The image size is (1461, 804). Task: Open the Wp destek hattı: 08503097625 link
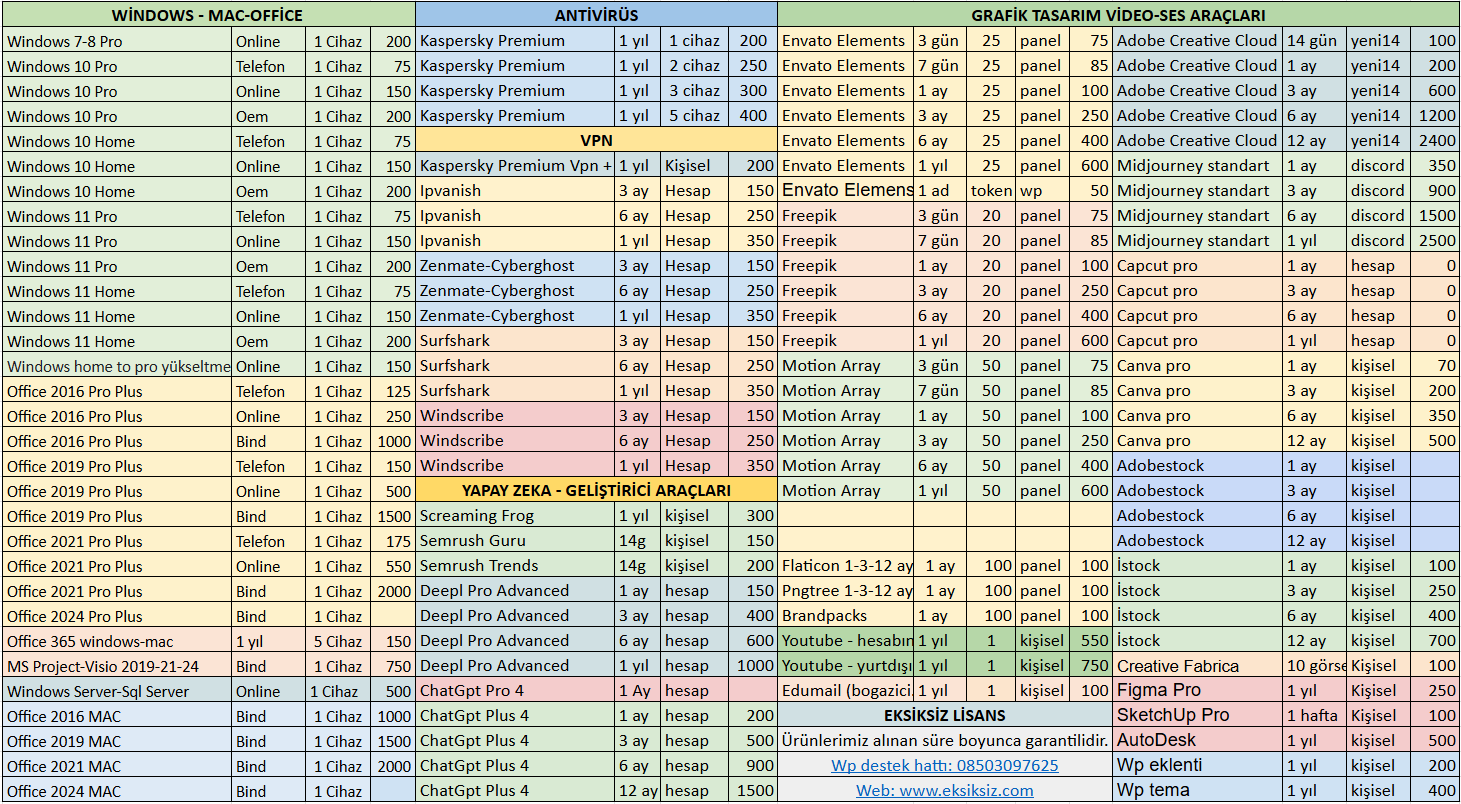pyautogui.click(x=945, y=766)
